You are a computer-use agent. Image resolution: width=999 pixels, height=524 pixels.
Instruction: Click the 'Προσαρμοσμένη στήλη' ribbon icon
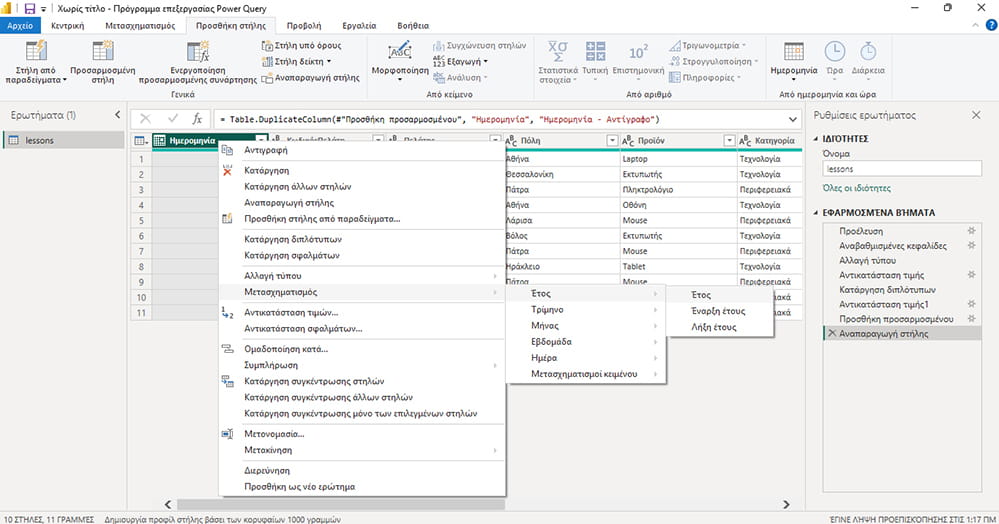(103, 51)
